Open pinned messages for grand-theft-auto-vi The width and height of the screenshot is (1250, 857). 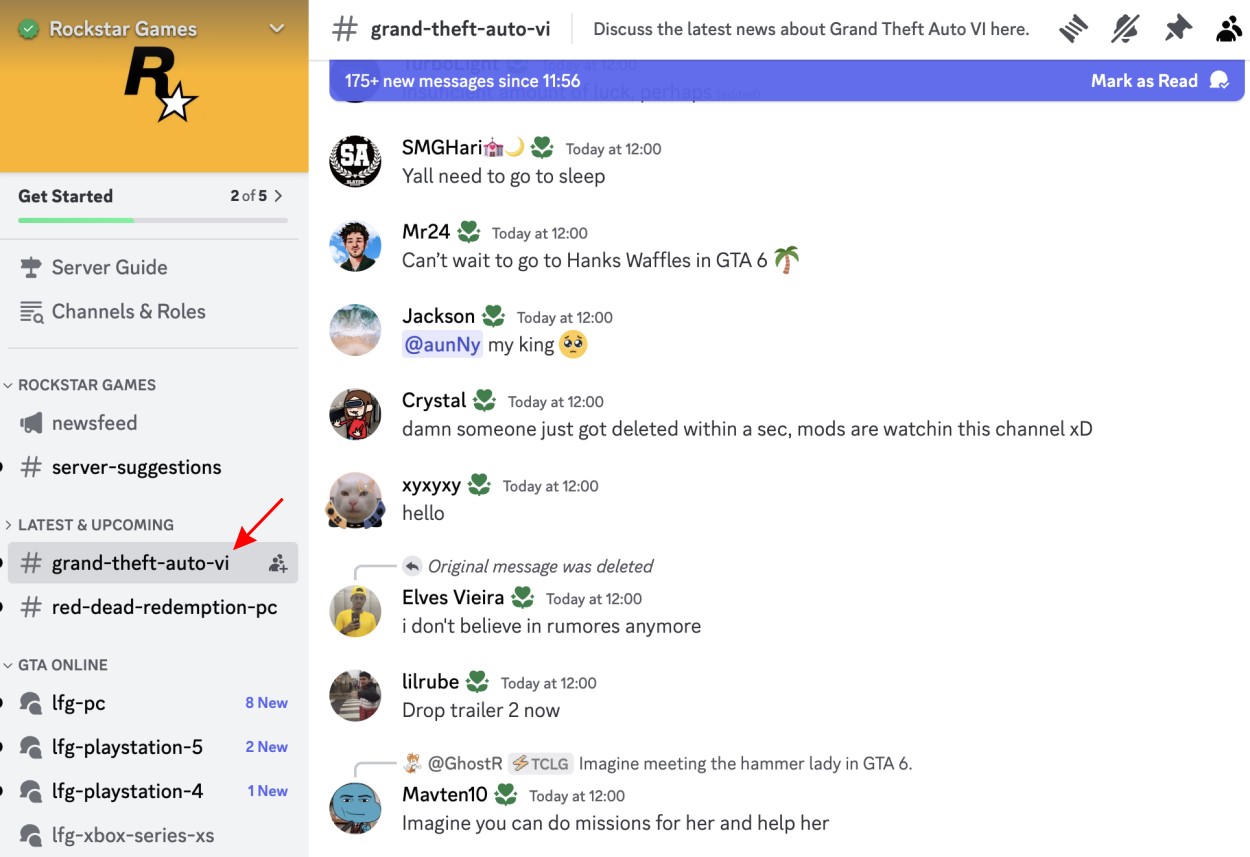(x=1177, y=28)
